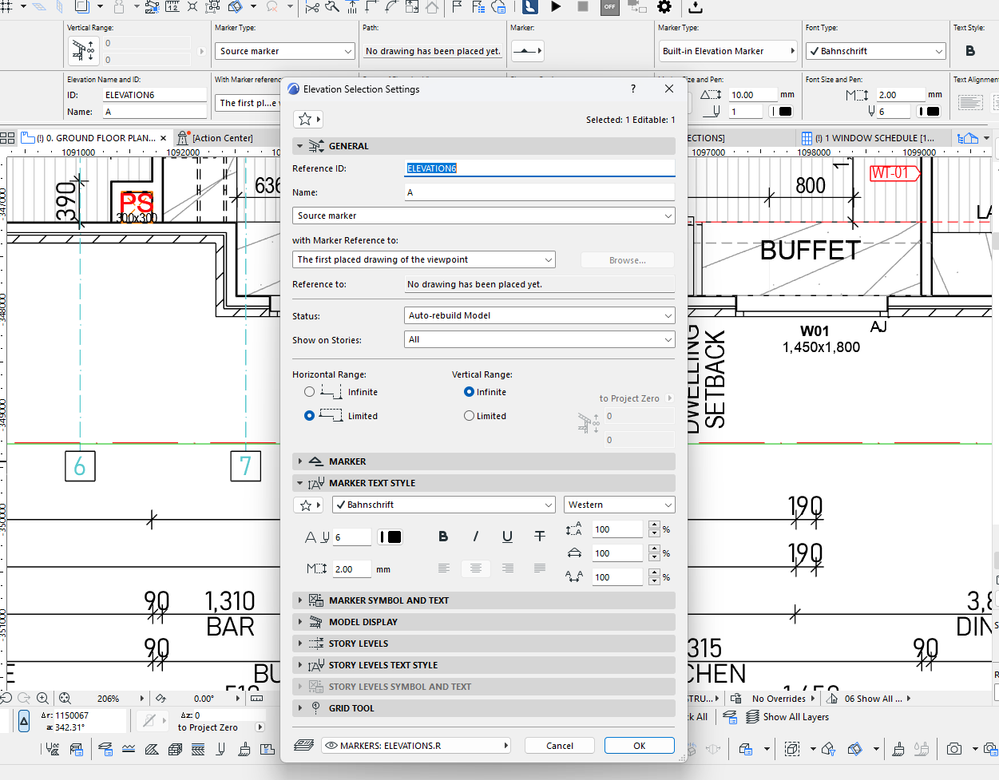Select Limited vertical range option
999x780 pixels.
pos(469,416)
